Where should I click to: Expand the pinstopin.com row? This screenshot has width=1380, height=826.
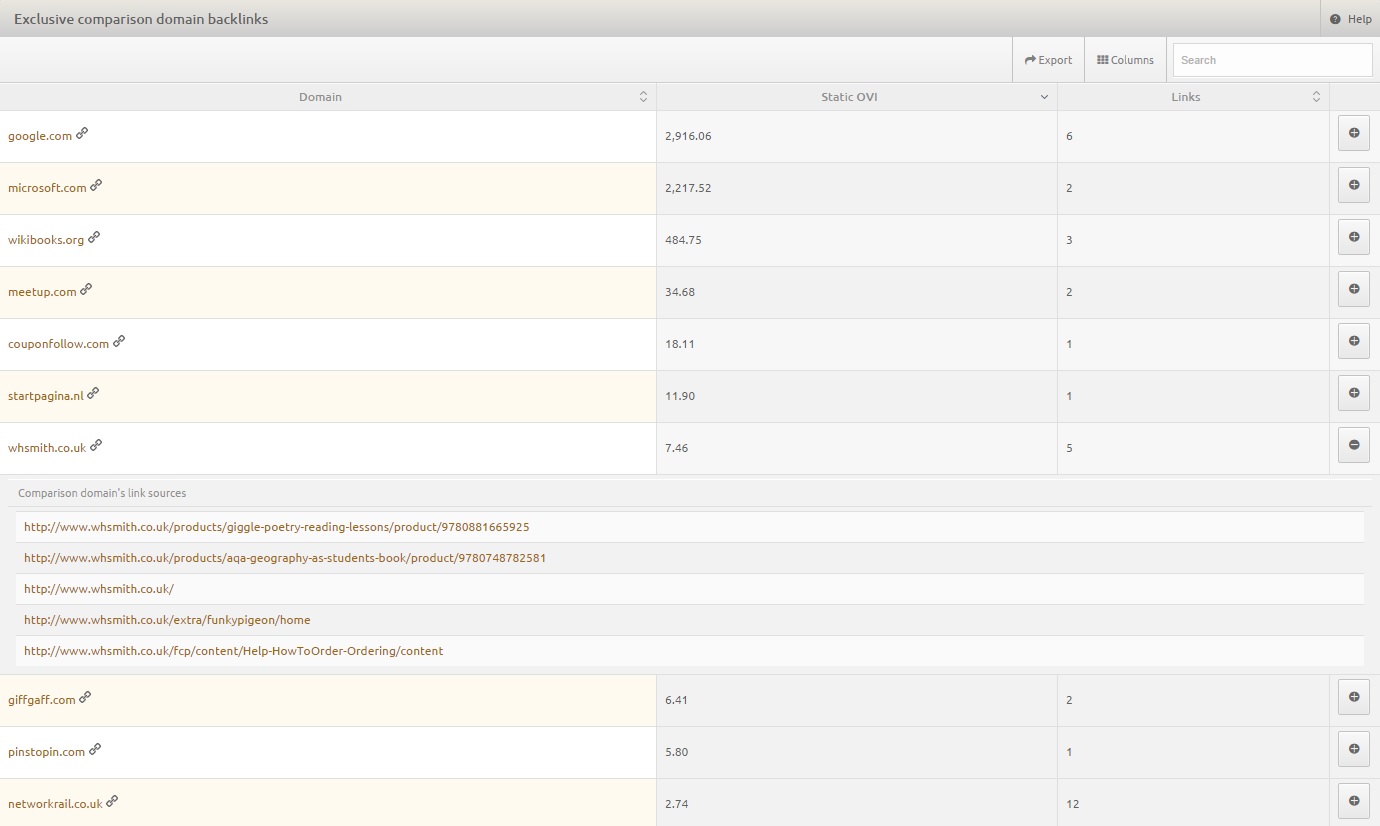(x=1354, y=749)
